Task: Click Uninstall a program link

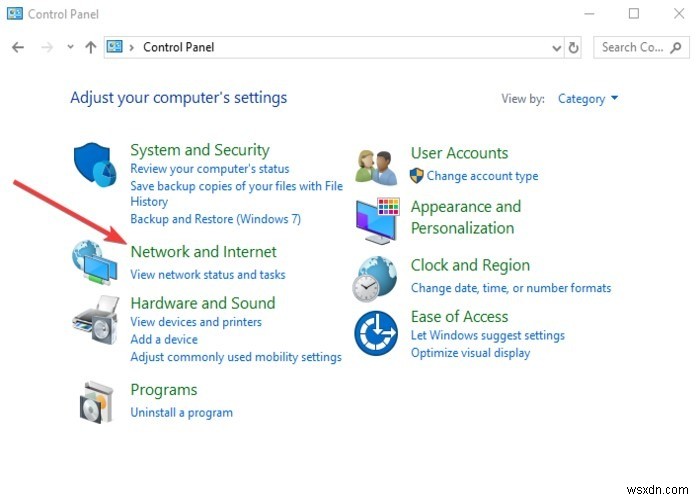Action: pyautogui.click(x=181, y=412)
